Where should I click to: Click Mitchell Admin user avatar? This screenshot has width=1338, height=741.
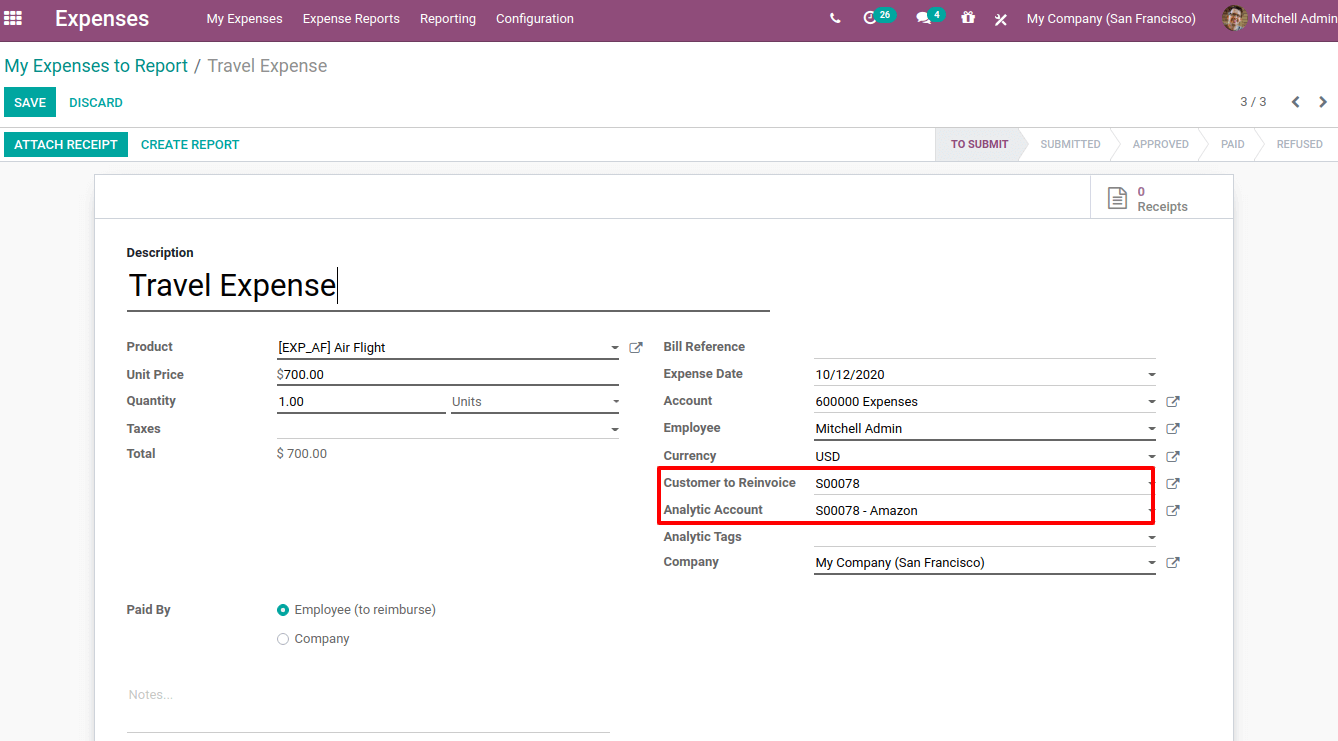[x=1234, y=18]
